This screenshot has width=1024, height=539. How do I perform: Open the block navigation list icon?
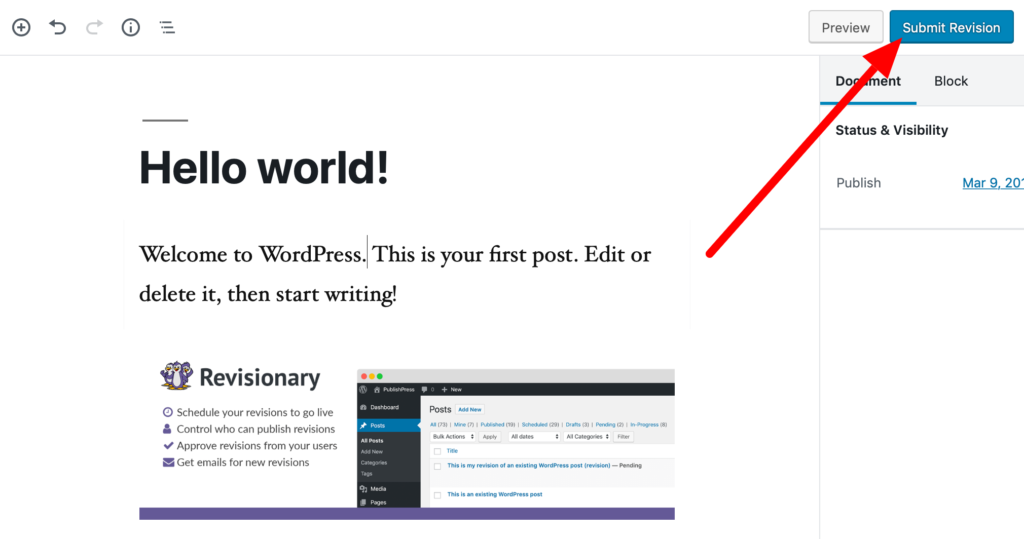click(167, 27)
